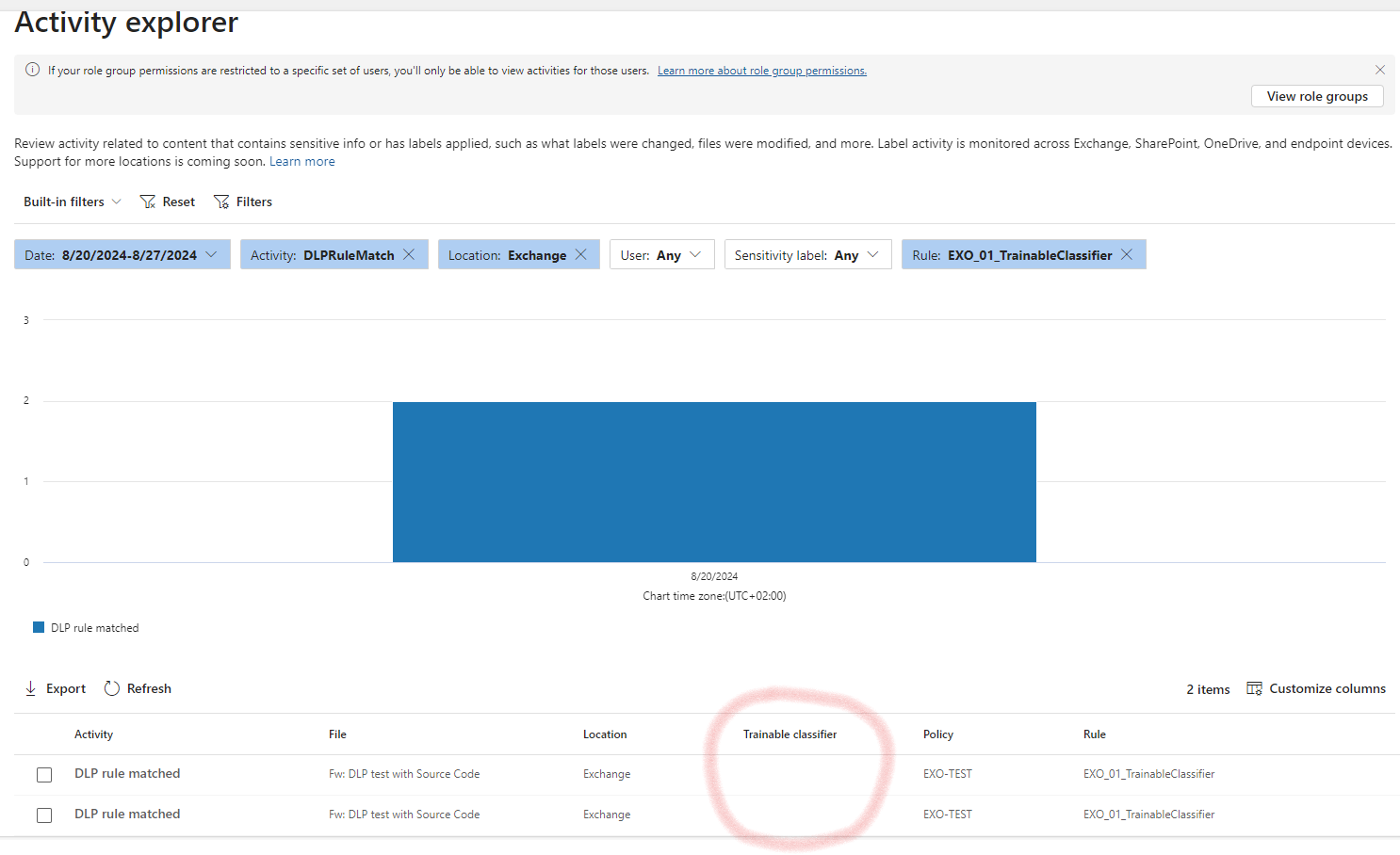Click the View role groups button

(x=1316, y=95)
